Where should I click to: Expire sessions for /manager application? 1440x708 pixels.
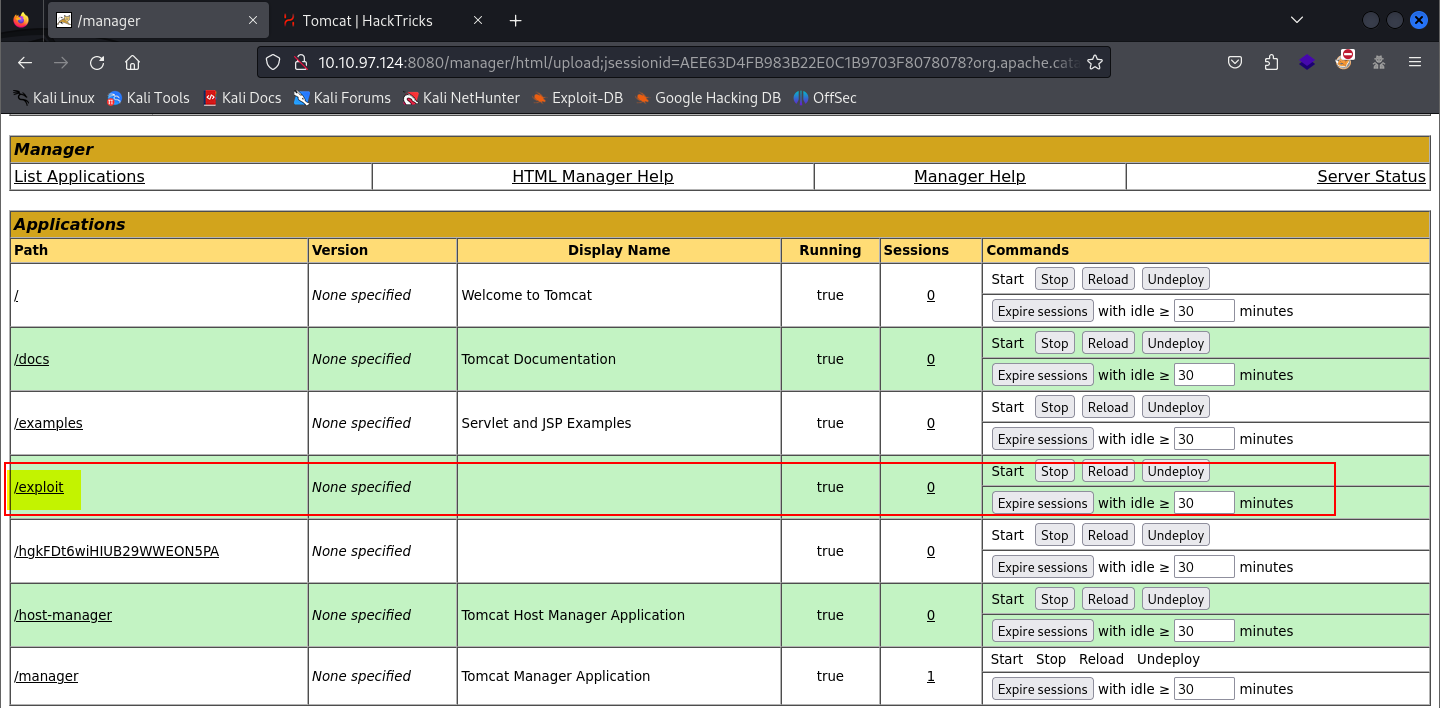(x=1042, y=689)
